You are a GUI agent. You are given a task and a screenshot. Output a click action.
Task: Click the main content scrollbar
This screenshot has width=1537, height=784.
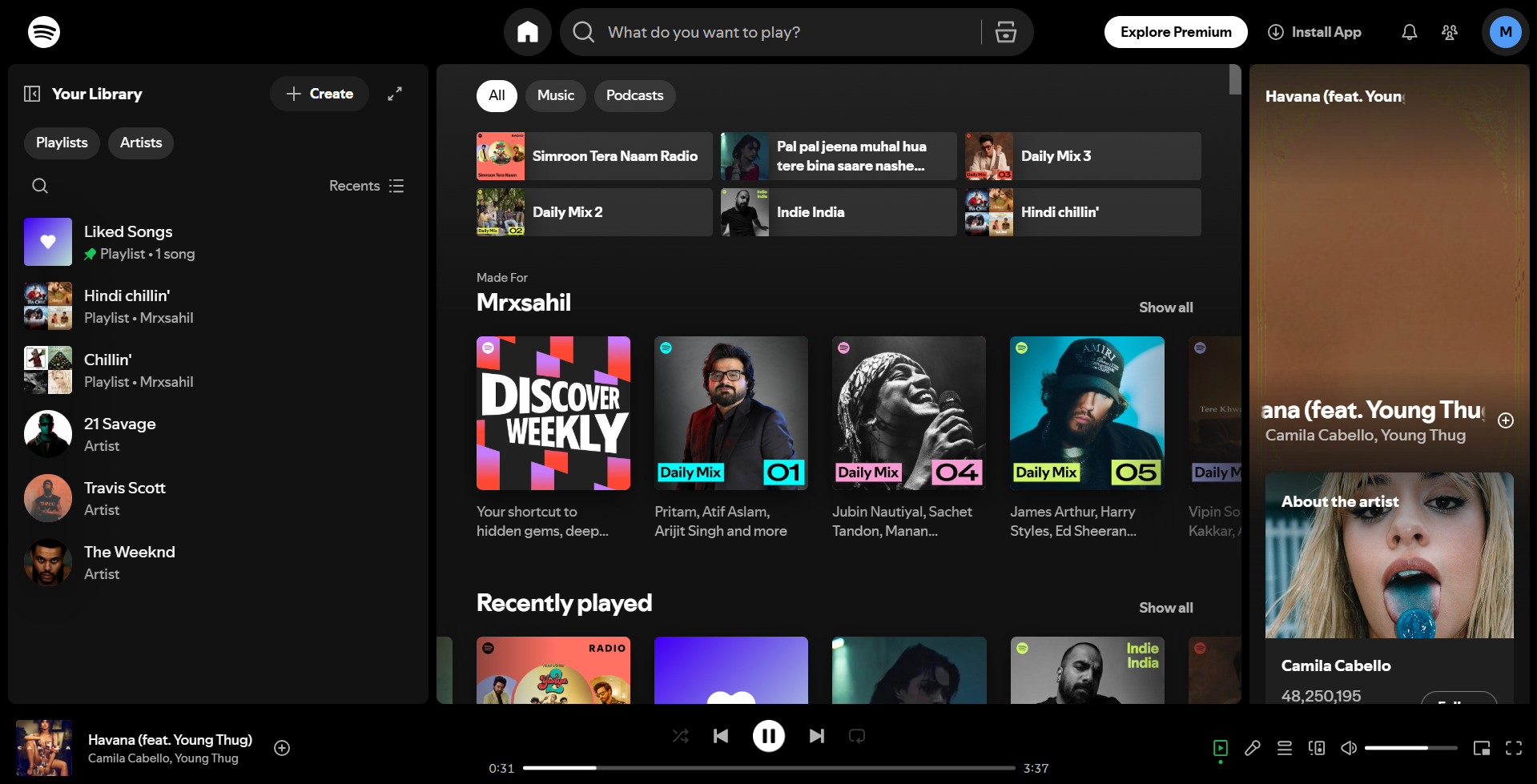[x=1235, y=80]
